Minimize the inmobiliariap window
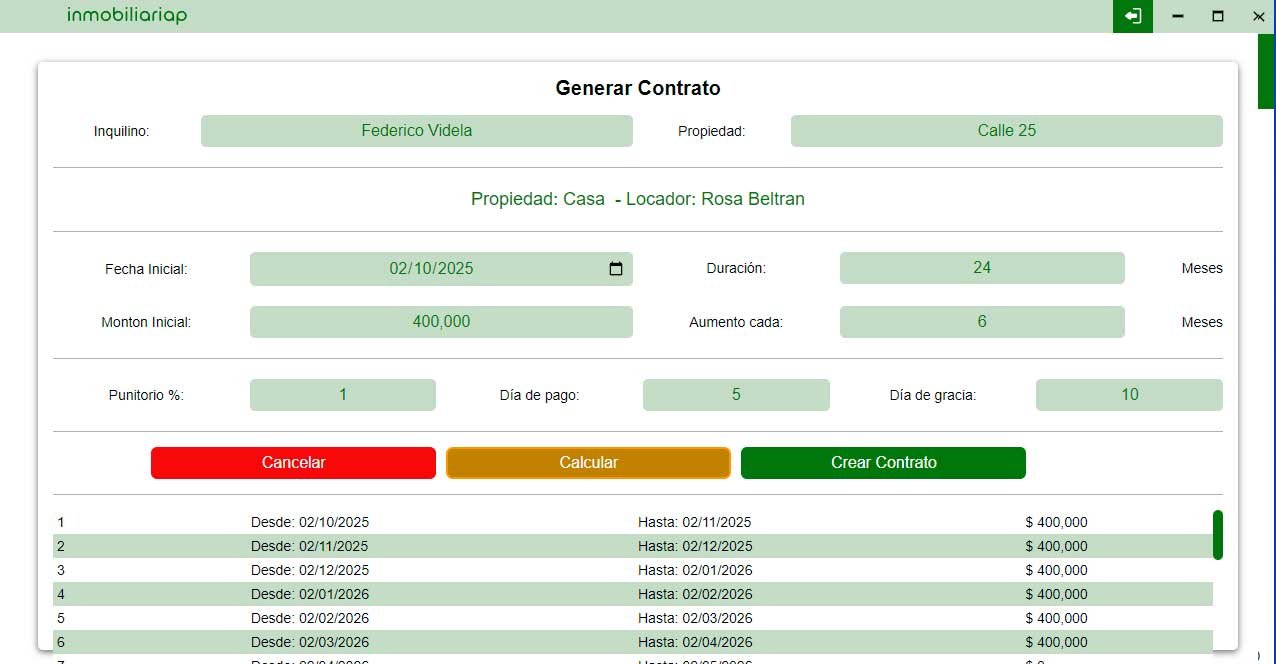Viewport: 1276px width, 664px height. 1178,16
